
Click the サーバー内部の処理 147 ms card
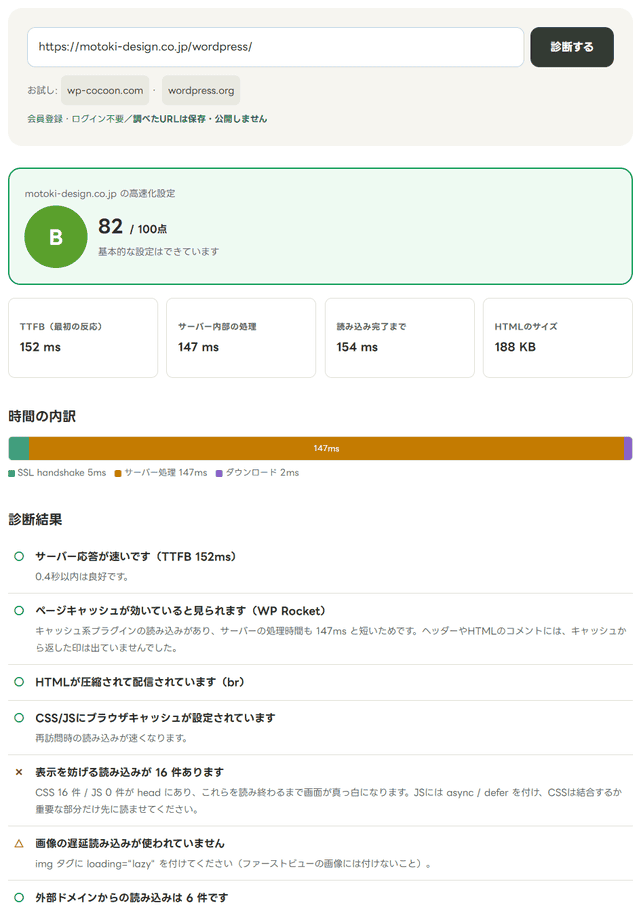(x=241, y=338)
